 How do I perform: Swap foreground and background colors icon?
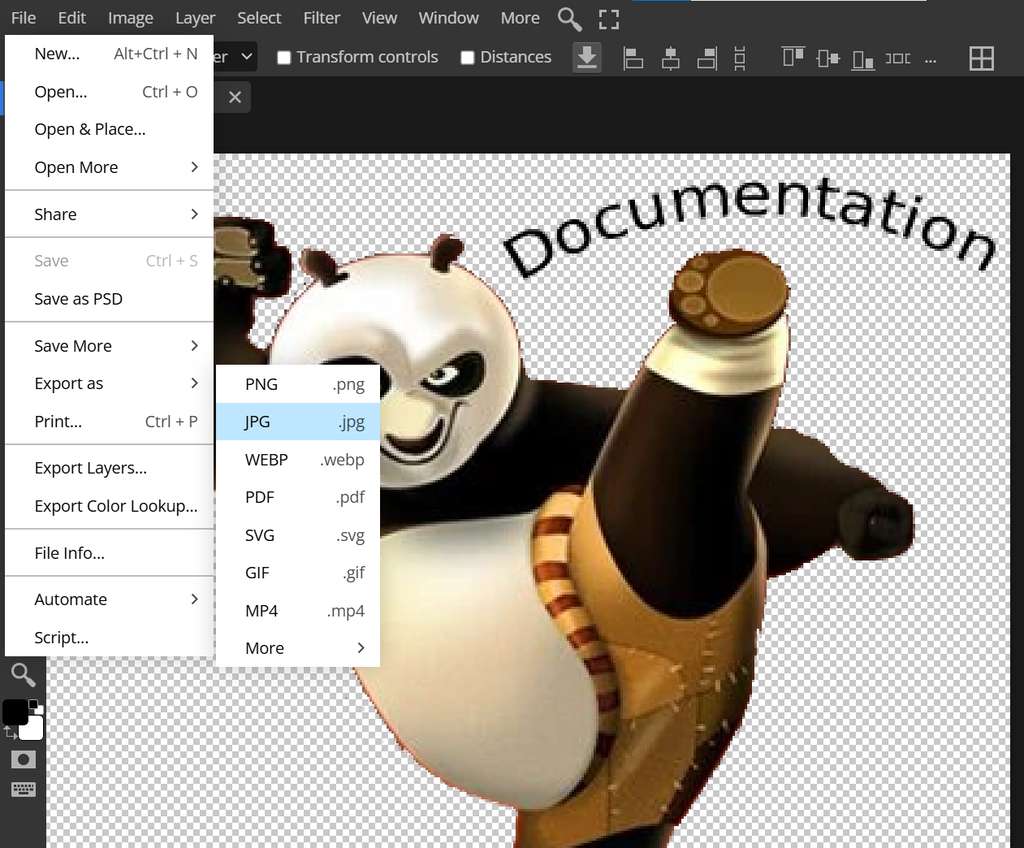point(10,733)
